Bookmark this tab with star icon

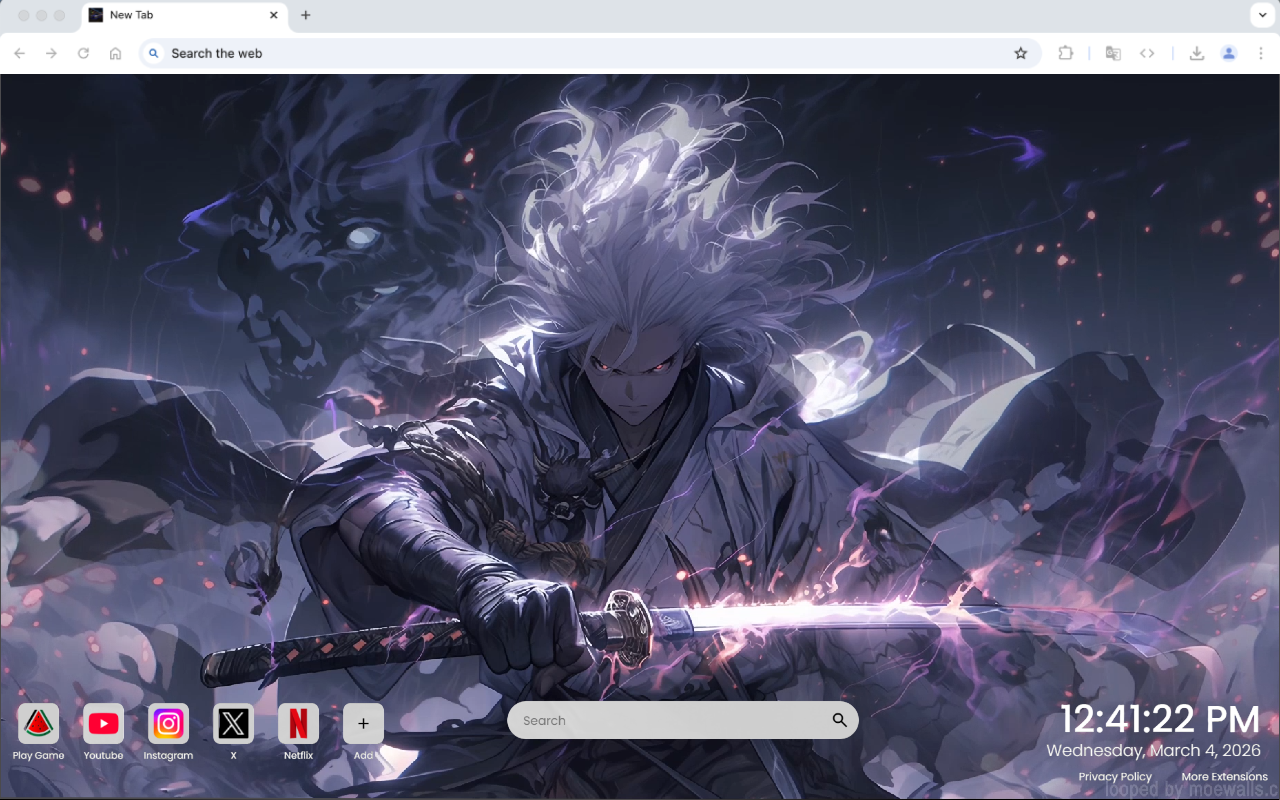pos(1021,53)
